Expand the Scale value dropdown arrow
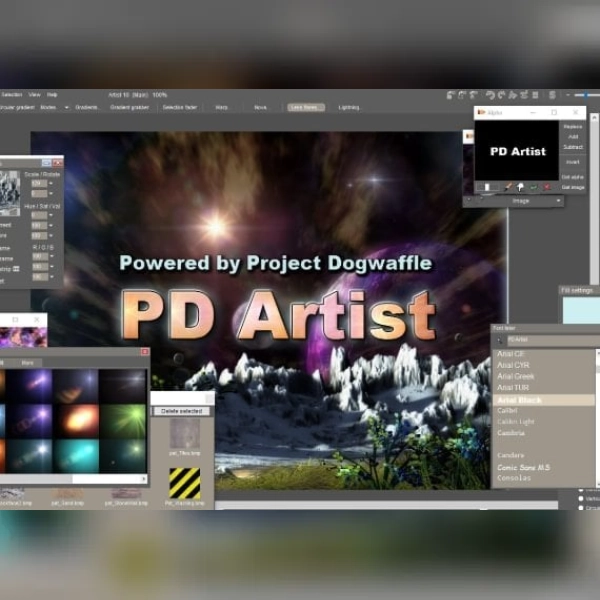The image size is (600, 600). point(49,184)
